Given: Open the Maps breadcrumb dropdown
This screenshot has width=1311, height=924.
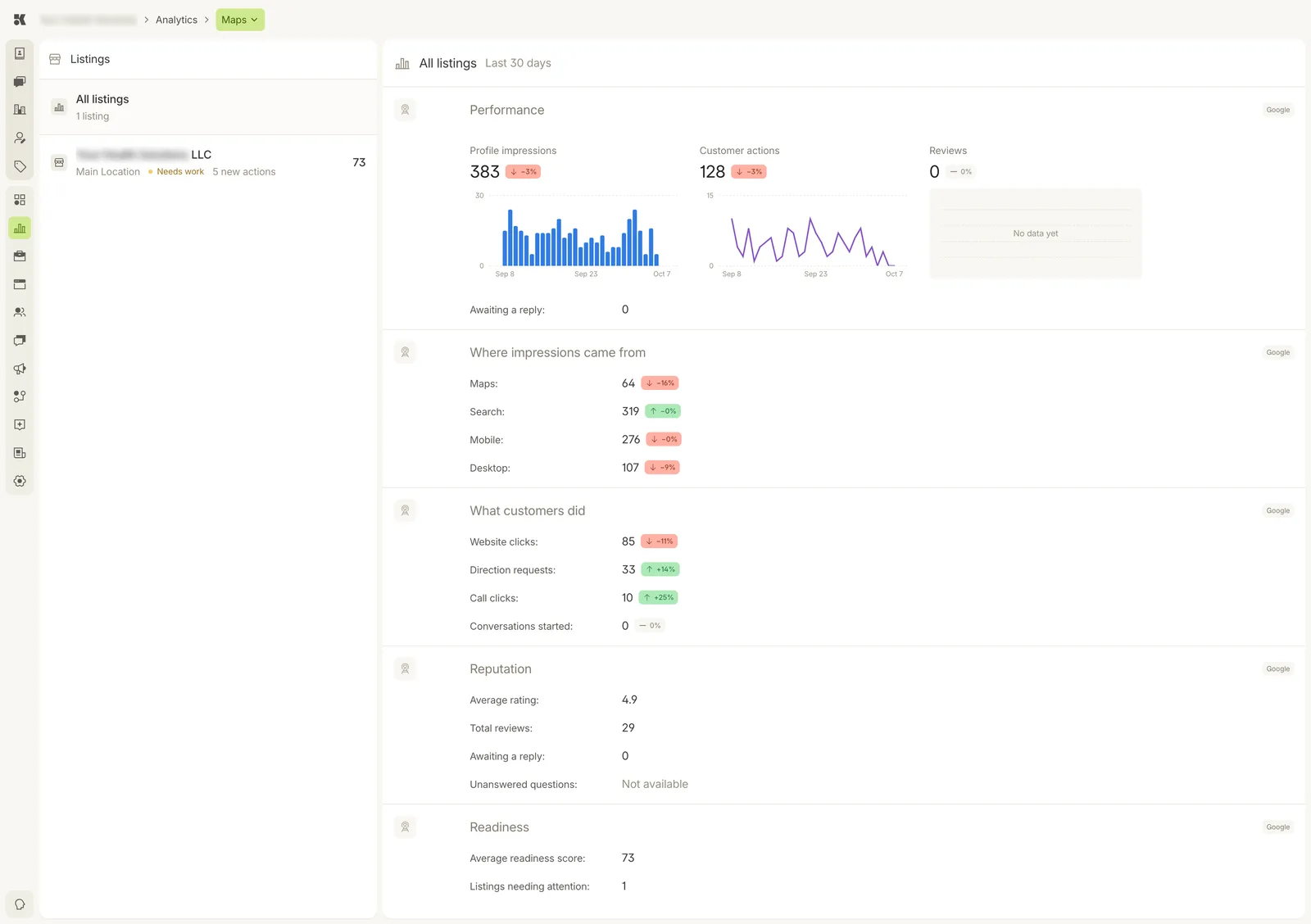Looking at the screenshot, I should click(240, 20).
